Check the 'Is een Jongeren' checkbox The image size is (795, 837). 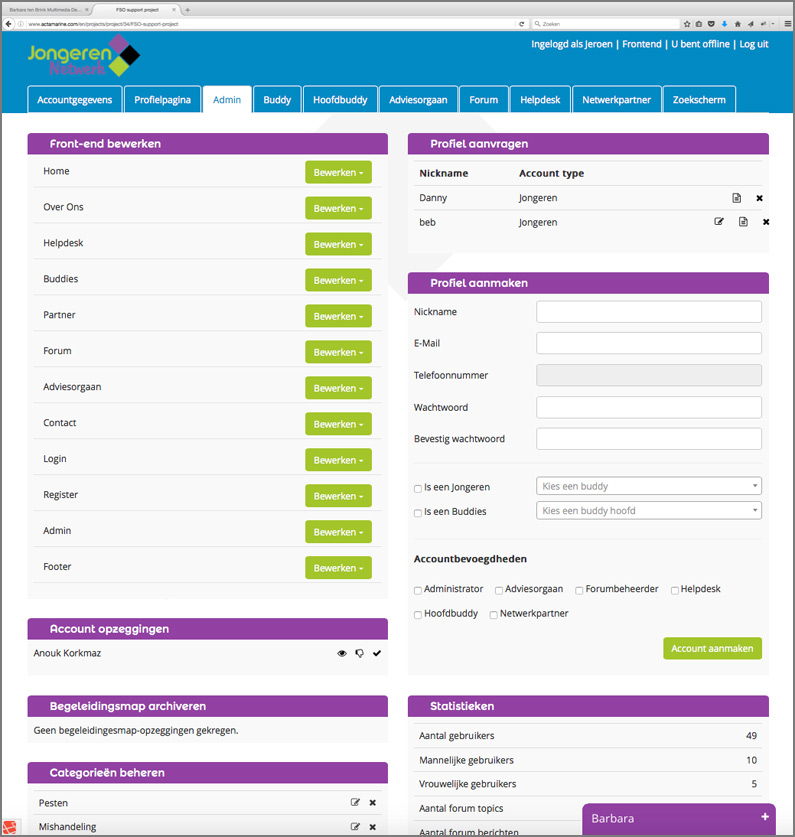pyautogui.click(x=418, y=488)
